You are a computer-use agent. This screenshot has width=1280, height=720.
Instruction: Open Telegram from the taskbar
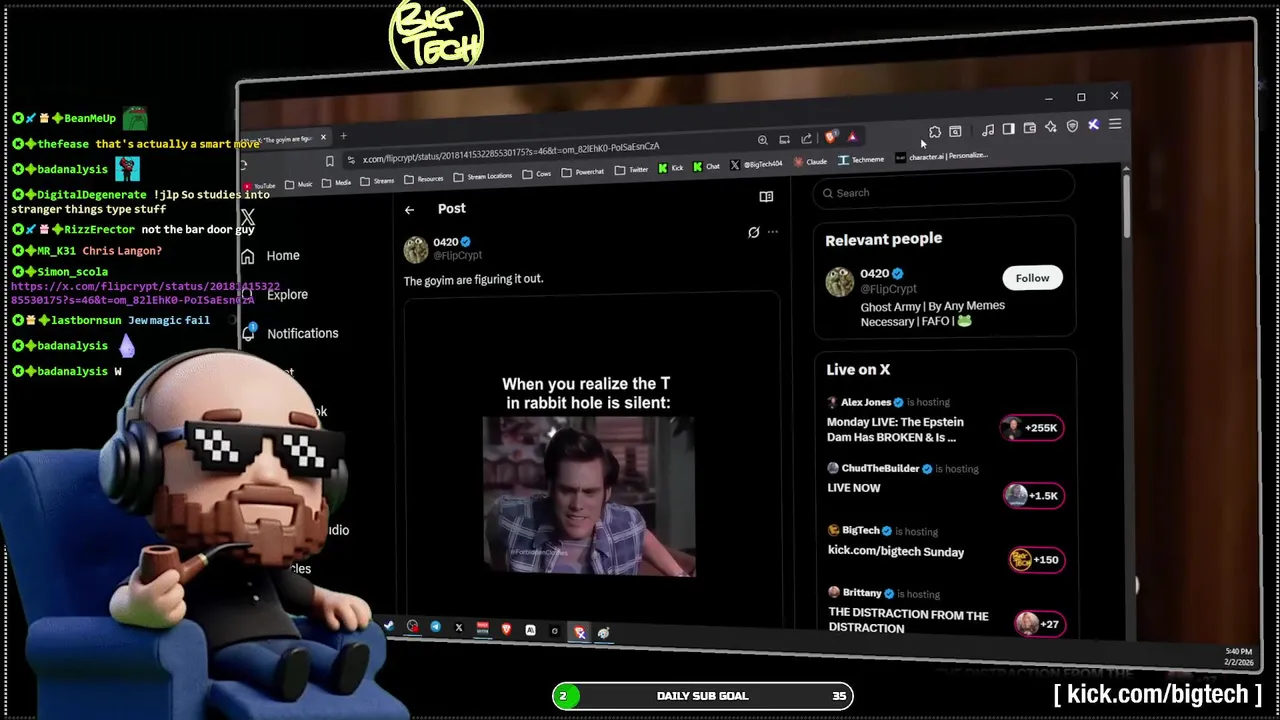[436, 627]
